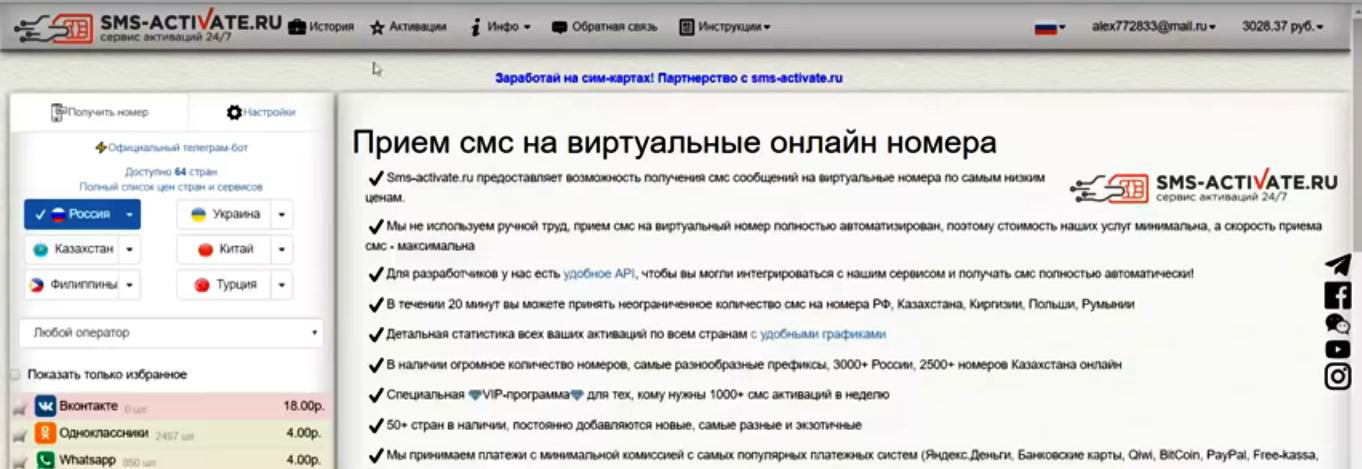Open the История menu item
The image size is (1362, 469).
pyautogui.click(x=321, y=27)
